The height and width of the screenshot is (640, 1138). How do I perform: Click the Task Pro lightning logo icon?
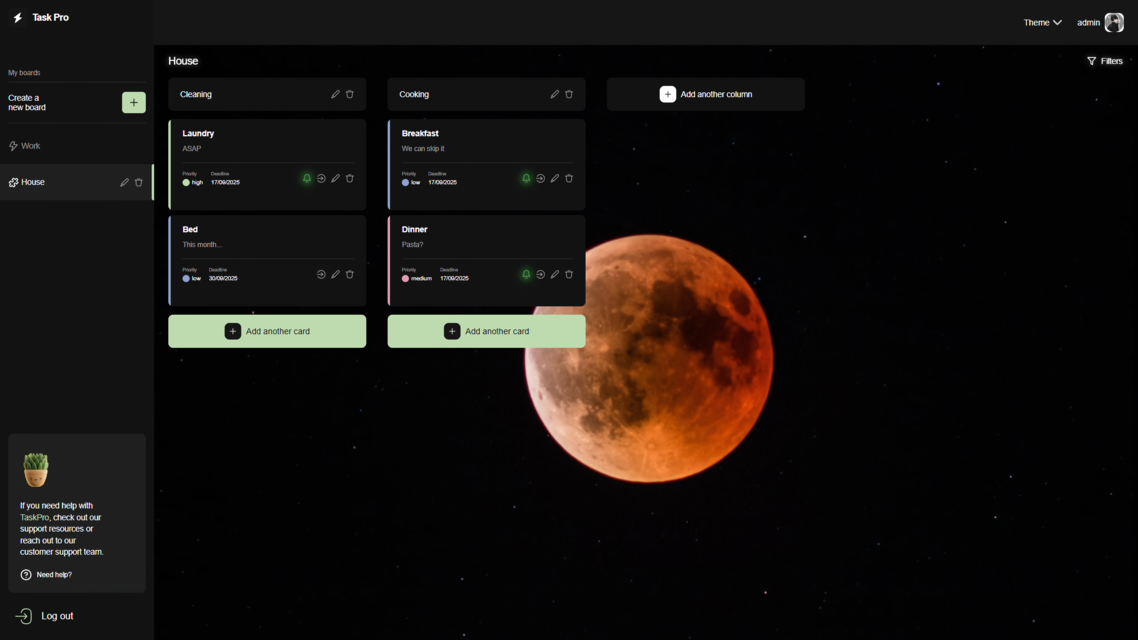[x=17, y=17]
